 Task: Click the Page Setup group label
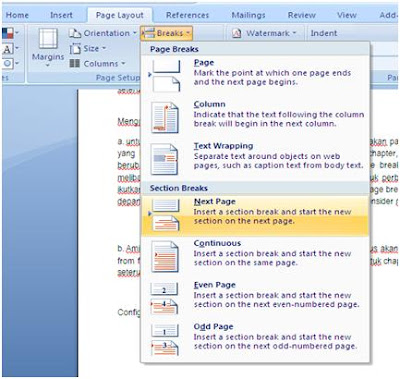(x=118, y=78)
